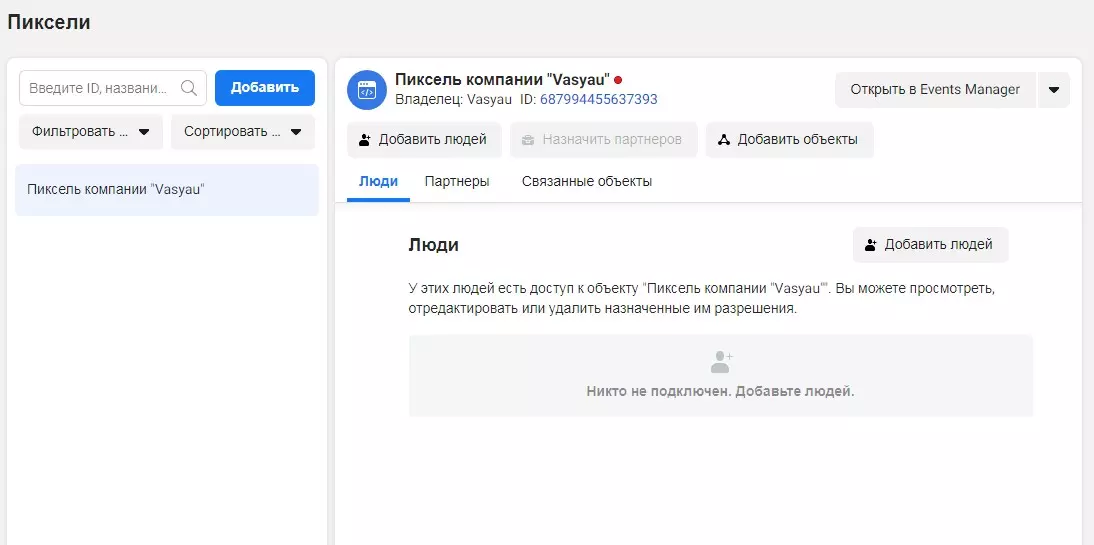Click the red status dot beside pixel name

click(x=618, y=80)
